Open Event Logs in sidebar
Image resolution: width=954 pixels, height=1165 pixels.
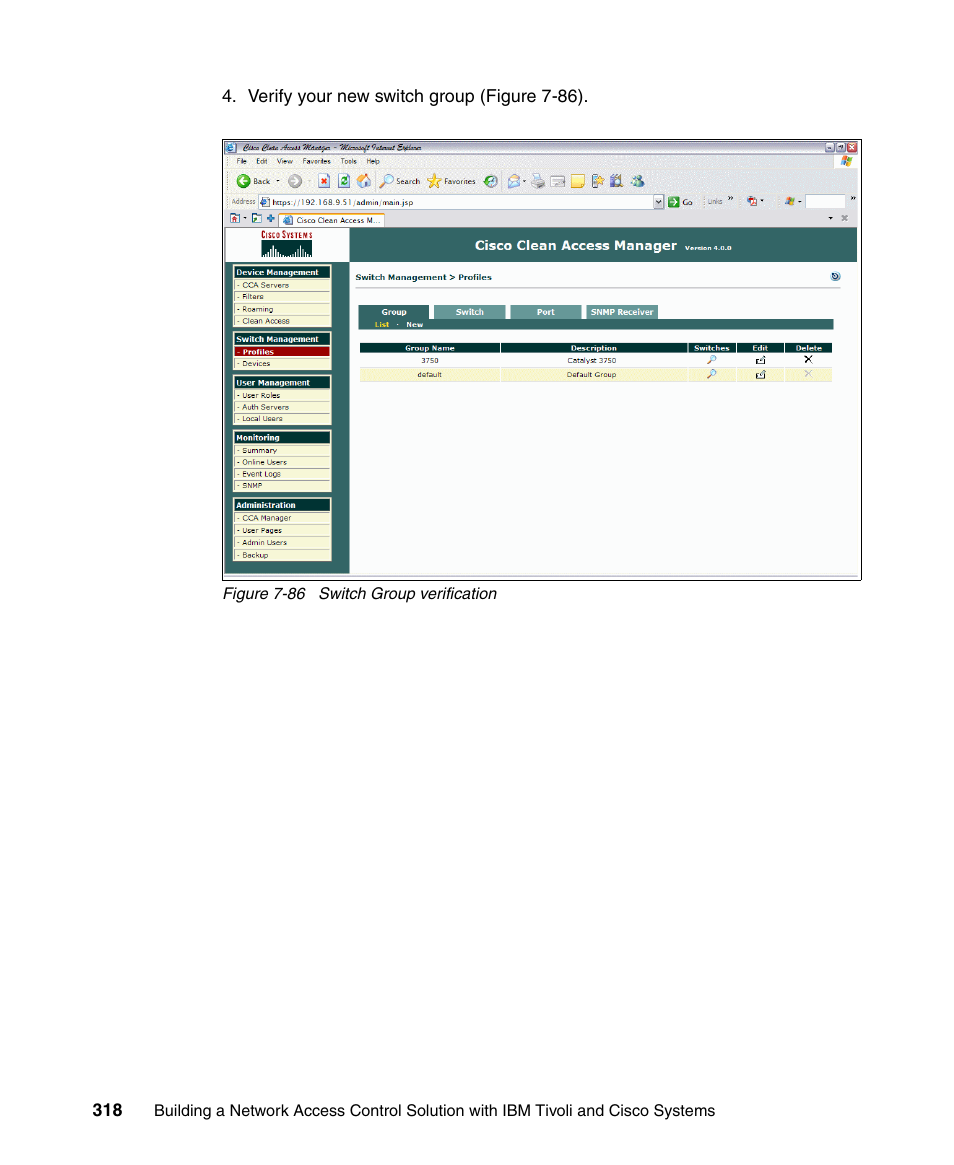282,474
